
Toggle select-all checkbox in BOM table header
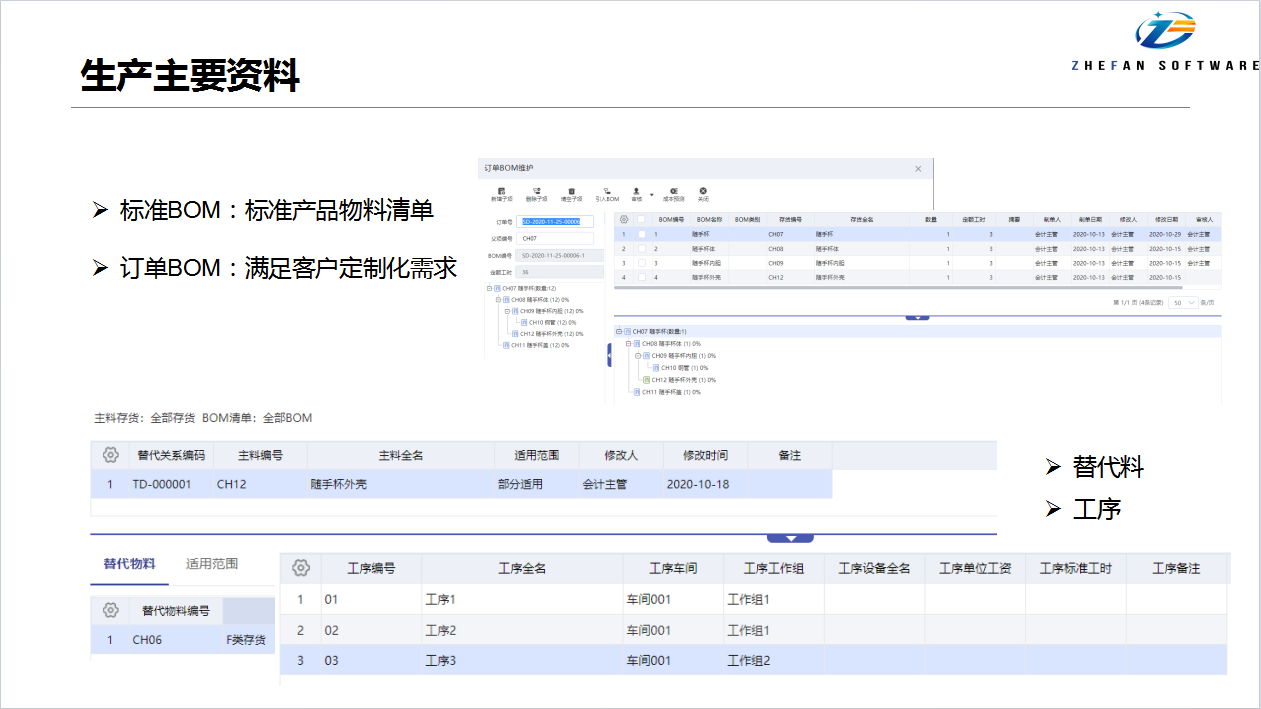coord(642,219)
